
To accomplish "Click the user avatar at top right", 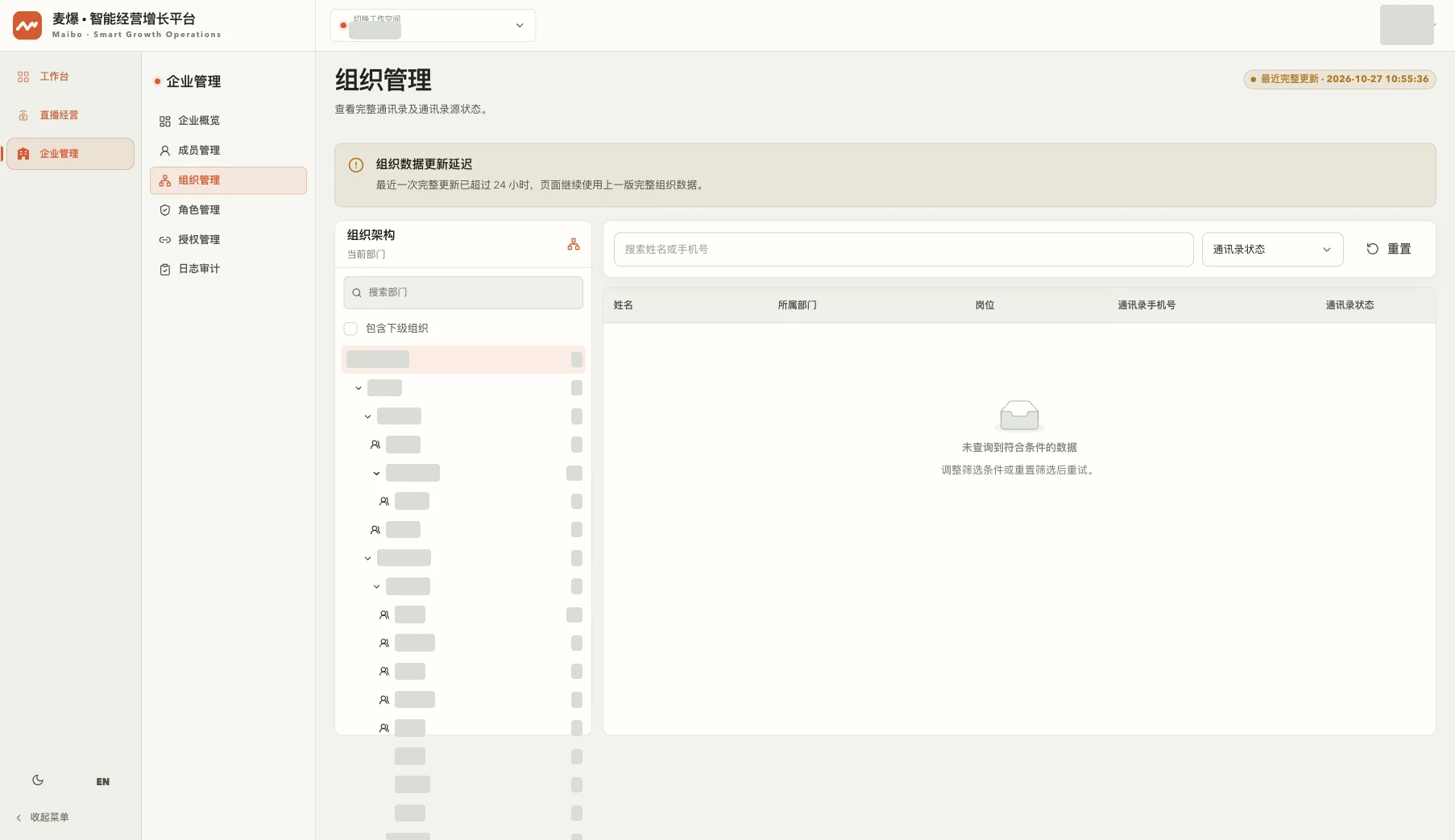I will [1407, 25].
